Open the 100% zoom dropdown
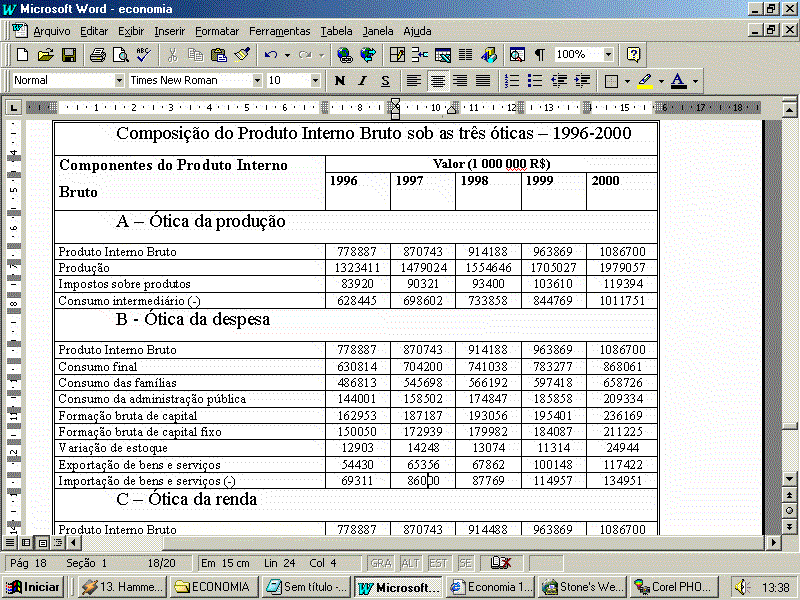 click(608, 55)
